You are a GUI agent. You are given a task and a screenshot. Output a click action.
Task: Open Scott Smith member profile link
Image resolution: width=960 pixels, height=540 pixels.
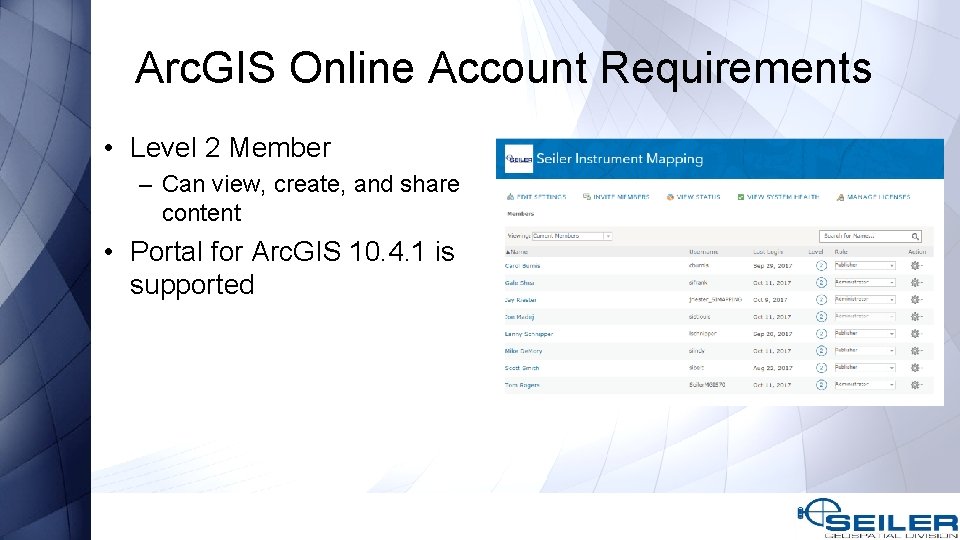522,369
